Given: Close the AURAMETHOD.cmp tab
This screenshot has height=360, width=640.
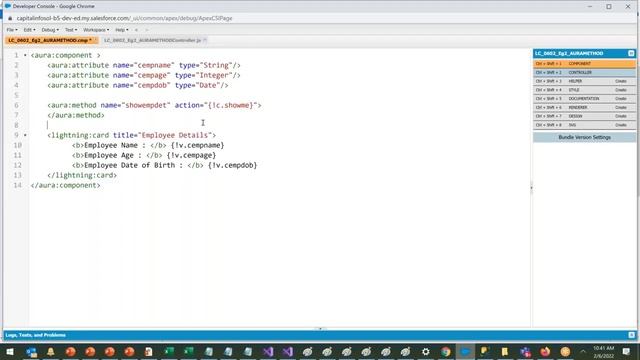Looking at the screenshot, I should point(96,40).
